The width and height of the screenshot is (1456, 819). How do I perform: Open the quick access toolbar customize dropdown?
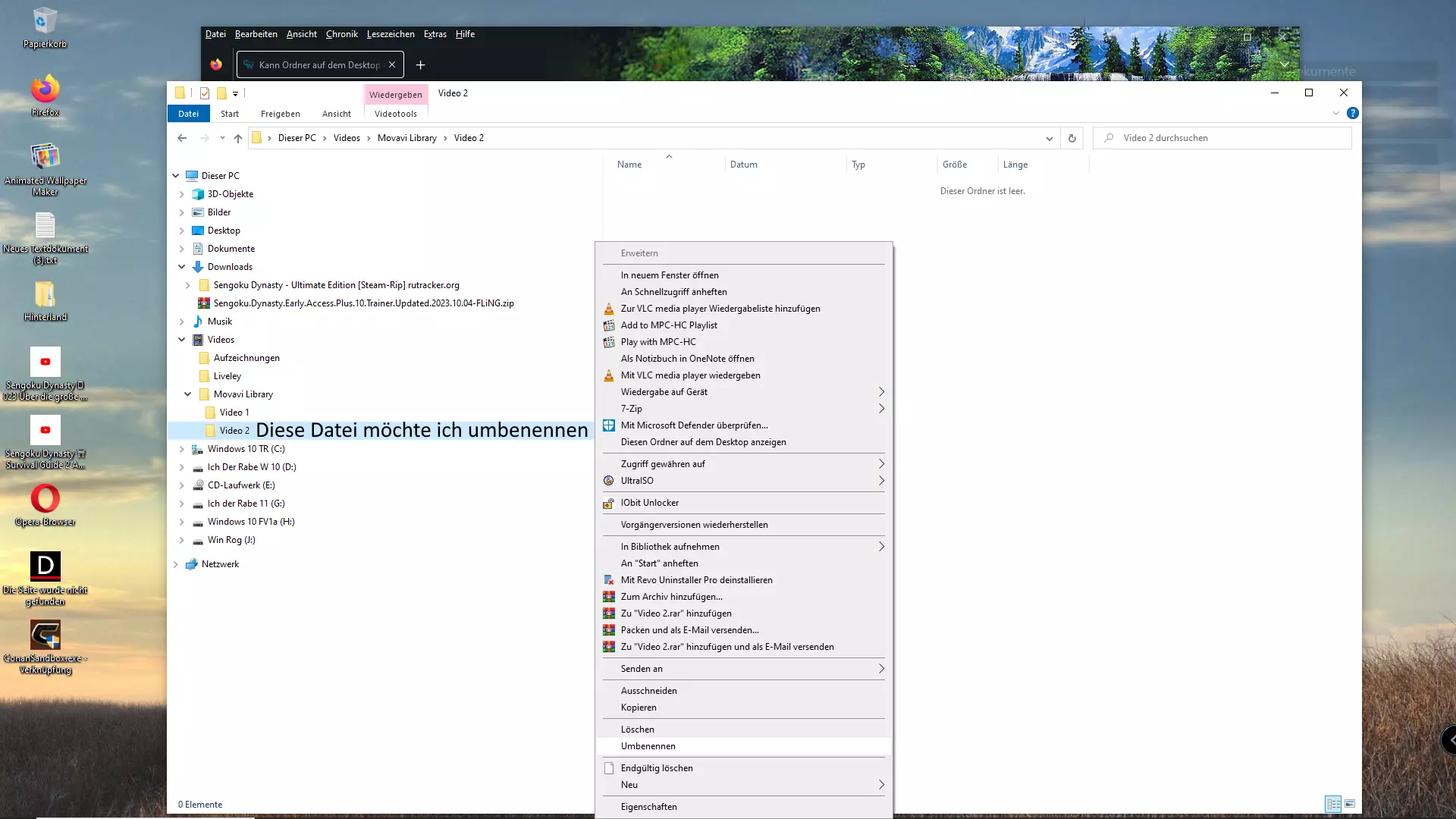[x=236, y=94]
